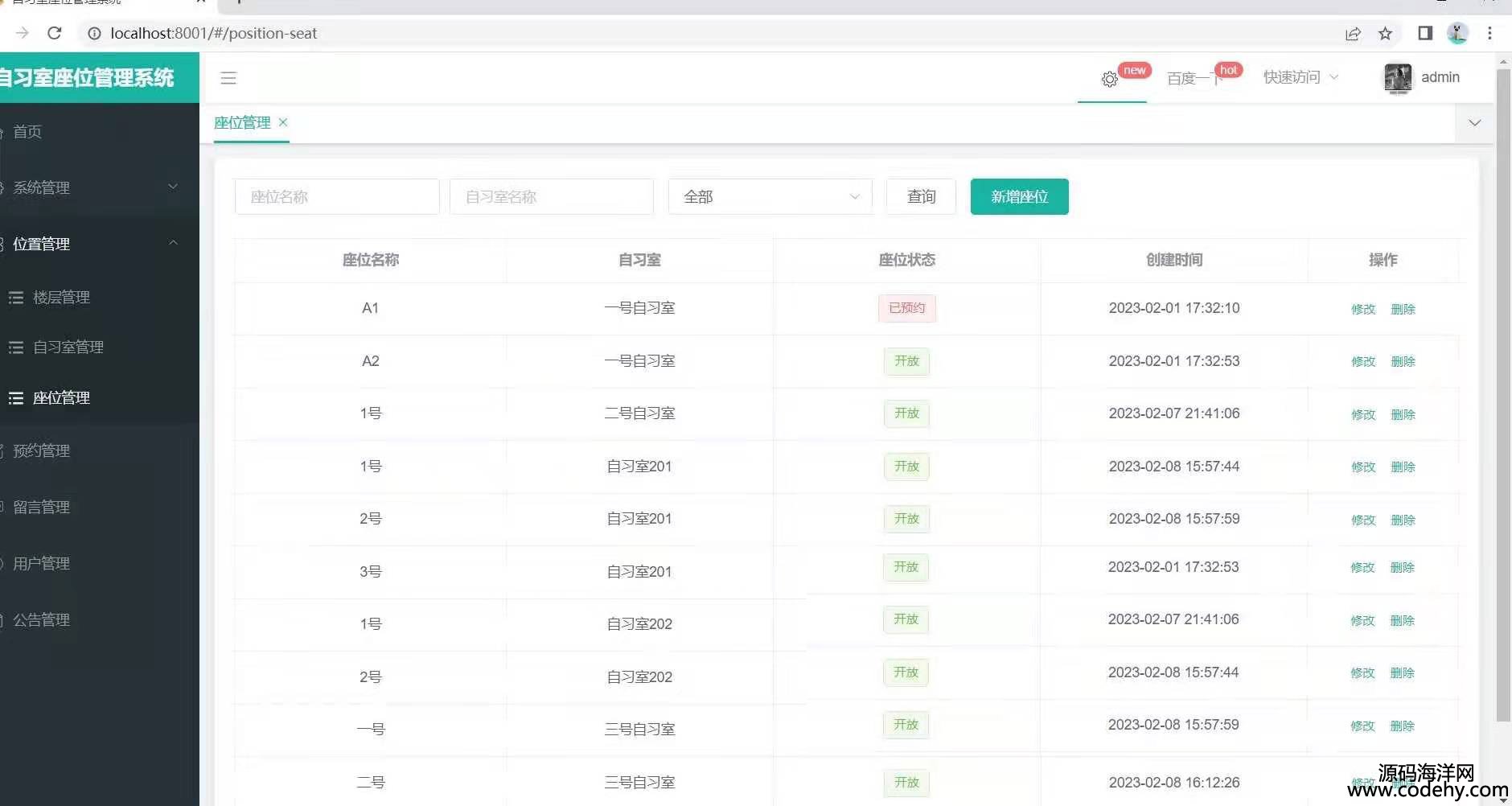Click the 查询 search button
Viewport: 1512px width, 806px height.
tap(921, 196)
